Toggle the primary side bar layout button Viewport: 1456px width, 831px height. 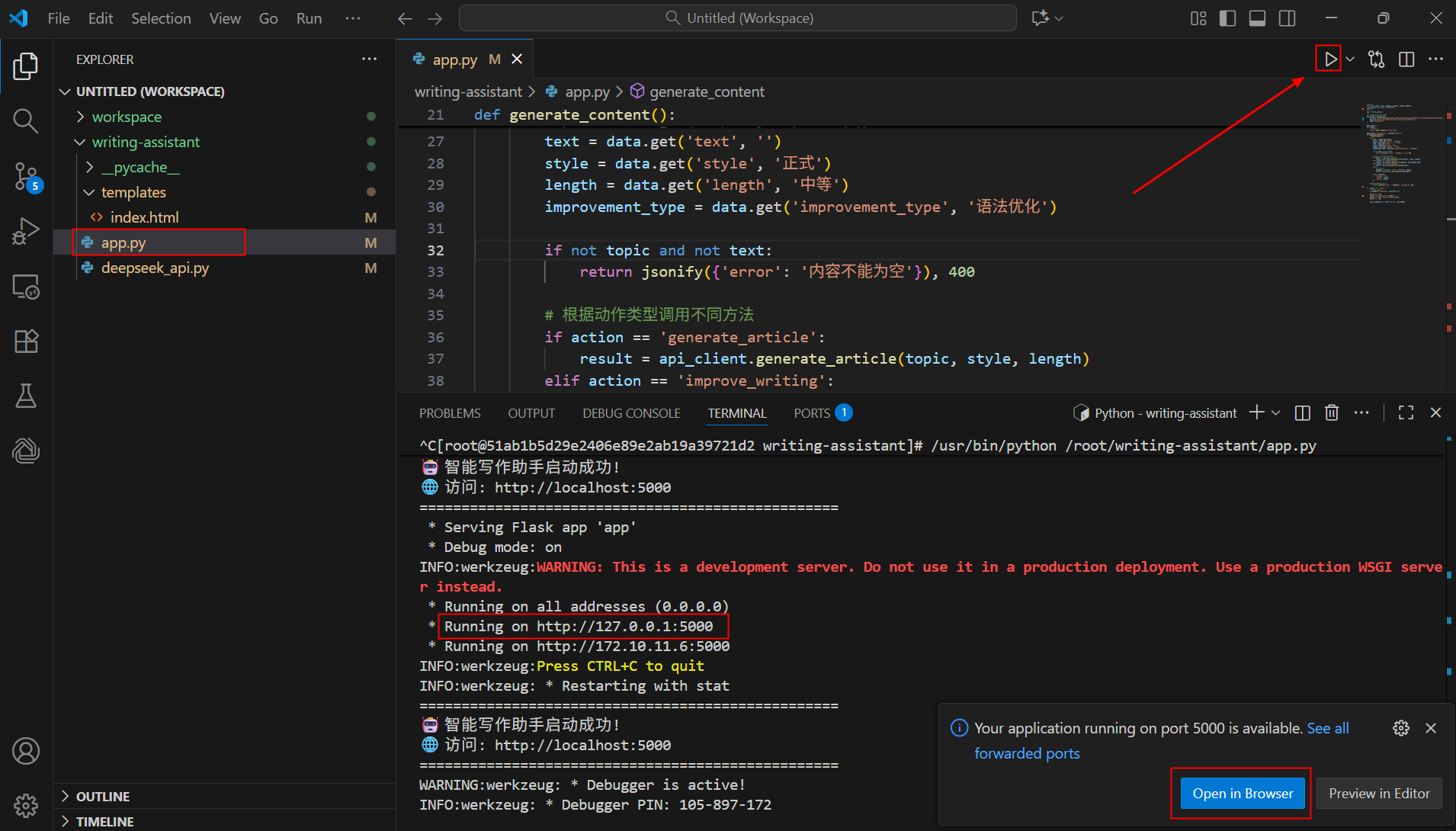[1227, 18]
